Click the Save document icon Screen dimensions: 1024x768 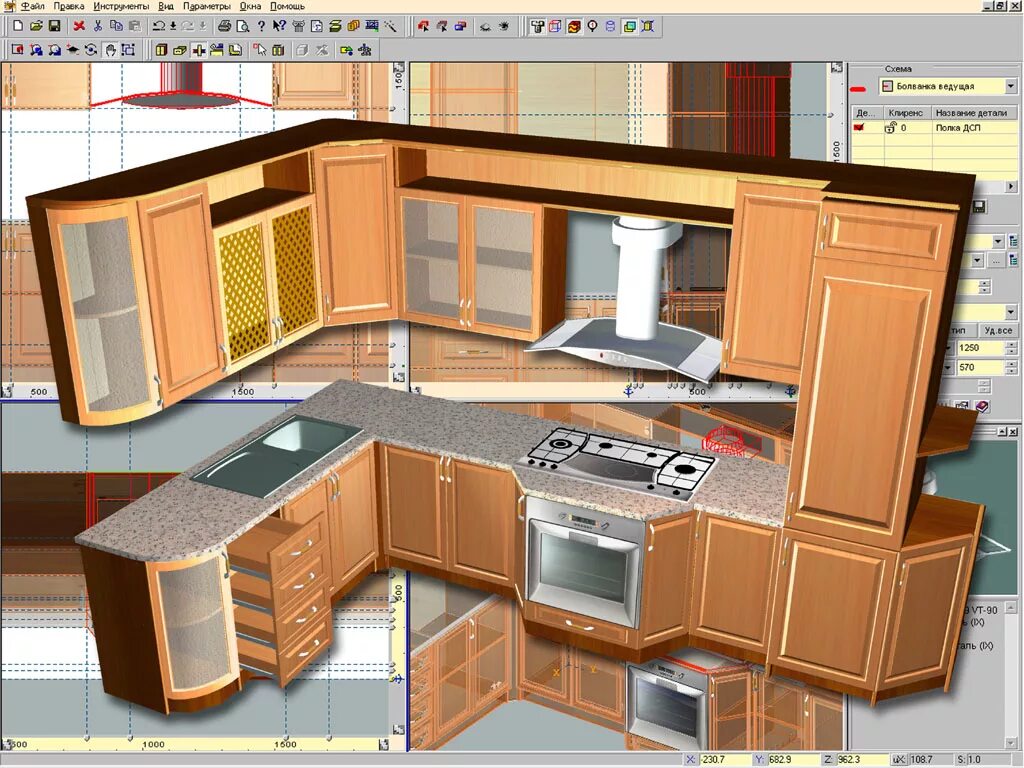point(53,28)
